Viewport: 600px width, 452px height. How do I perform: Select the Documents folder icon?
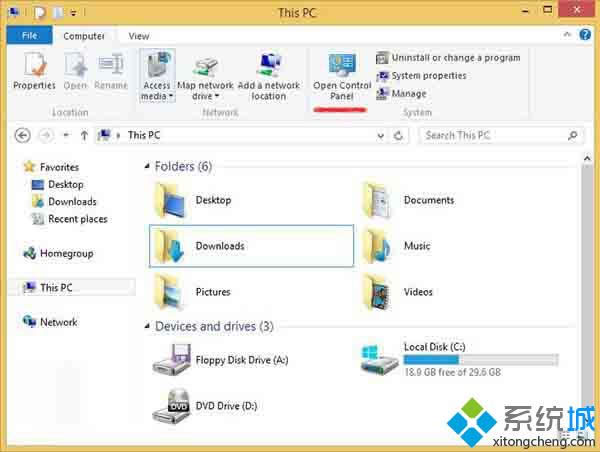pos(378,201)
